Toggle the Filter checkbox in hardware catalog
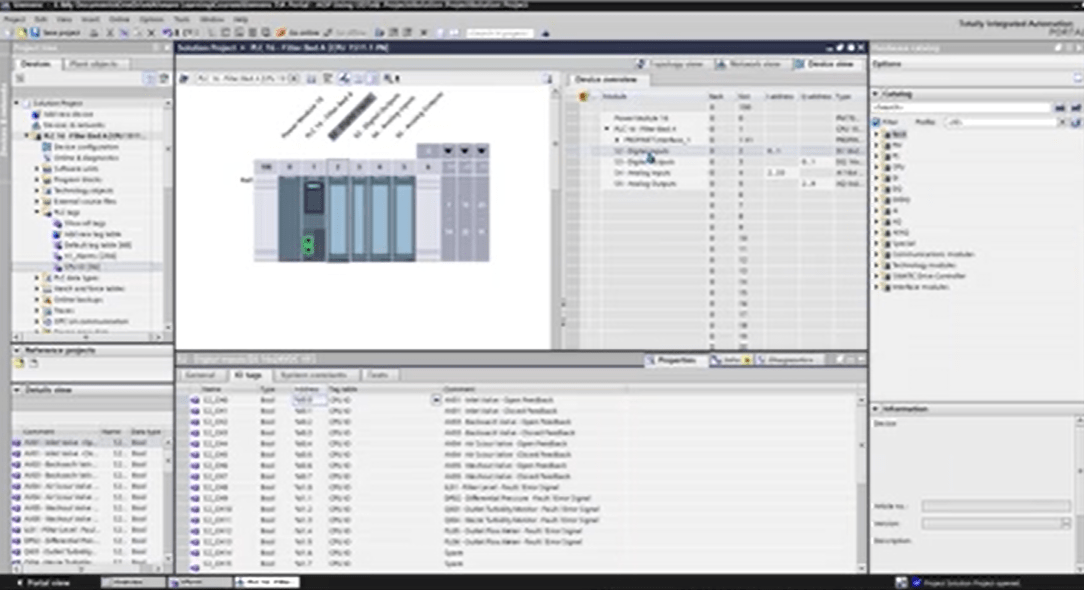This screenshot has width=1084, height=590. (877, 122)
